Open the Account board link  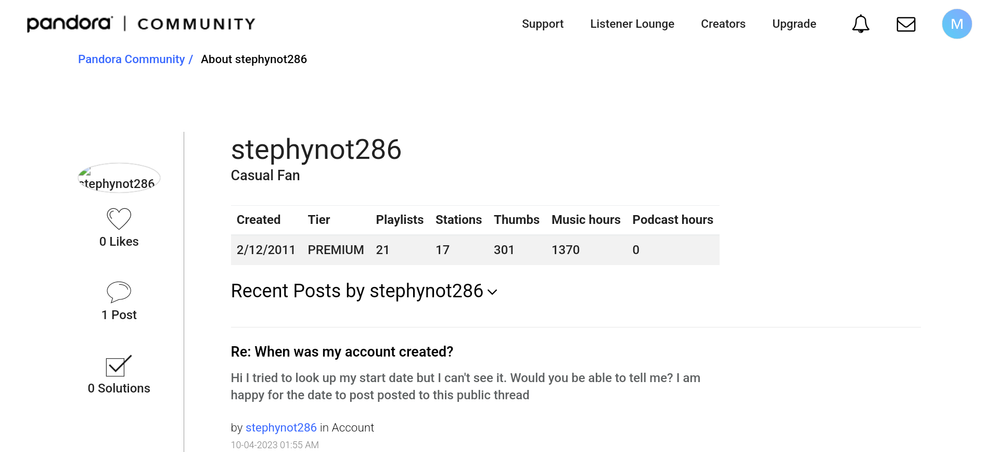(353, 427)
